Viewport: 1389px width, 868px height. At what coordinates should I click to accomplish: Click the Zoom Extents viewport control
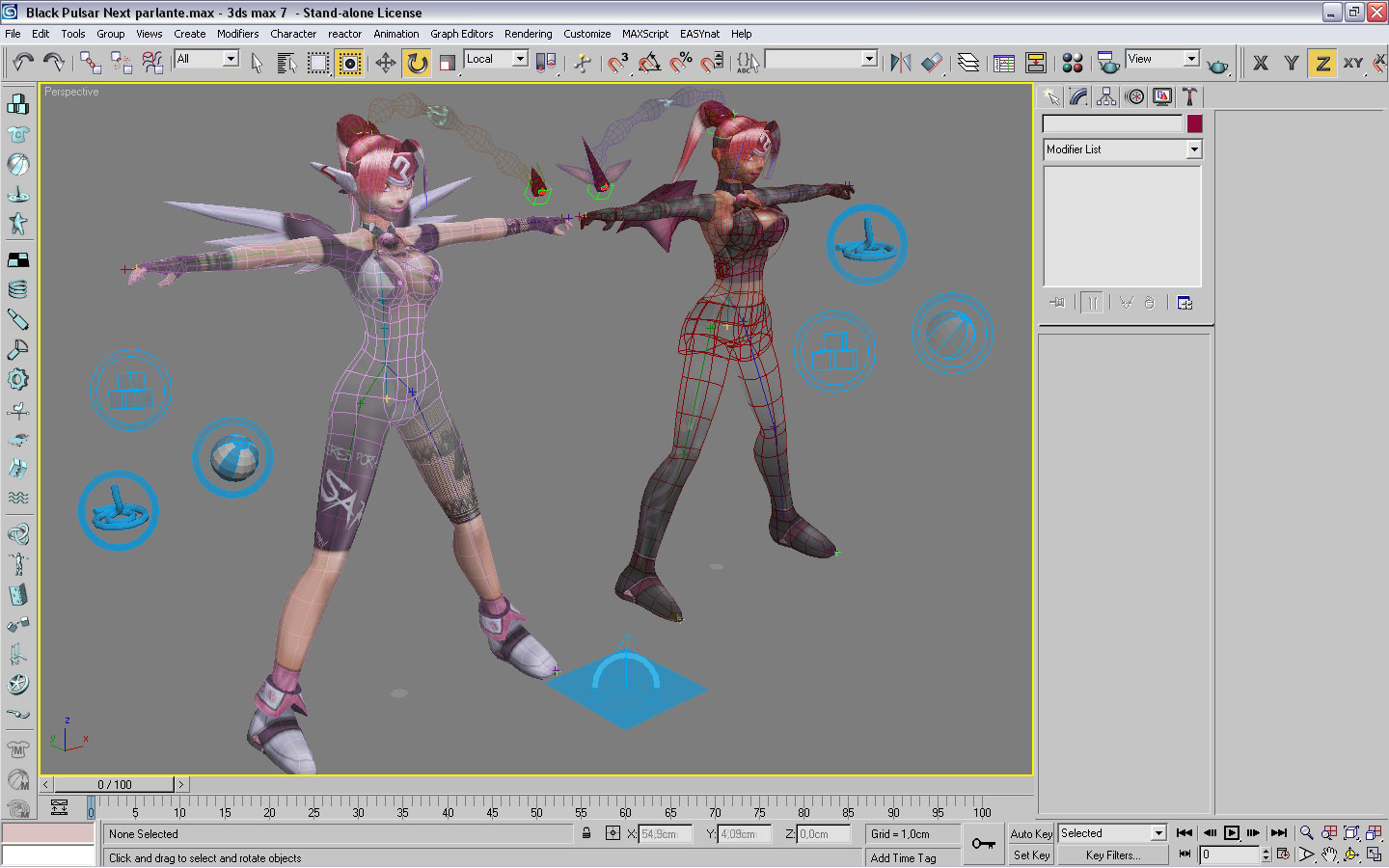[1351, 833]
